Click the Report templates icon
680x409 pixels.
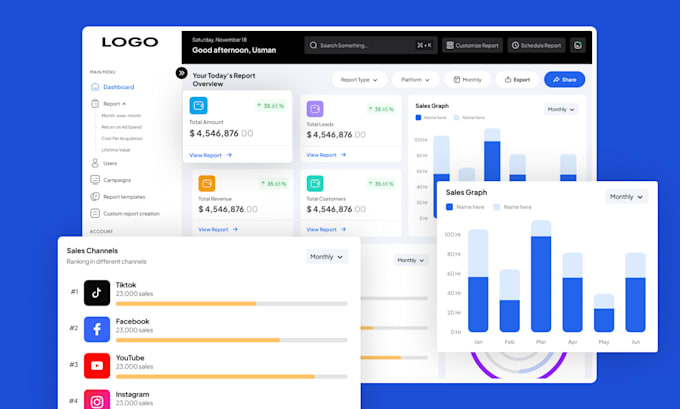(x=95, y=196)
